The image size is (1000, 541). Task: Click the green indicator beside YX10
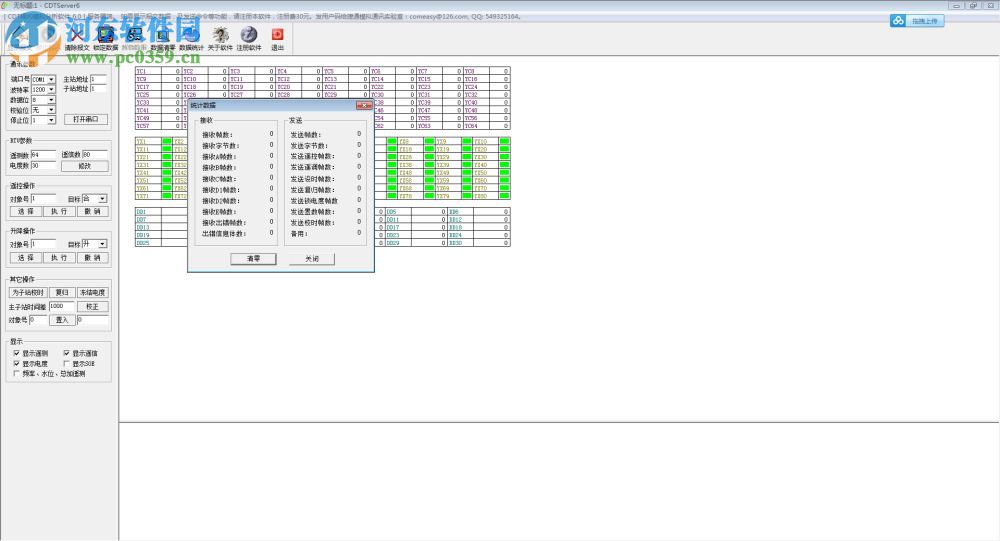(x=504, y=142)
